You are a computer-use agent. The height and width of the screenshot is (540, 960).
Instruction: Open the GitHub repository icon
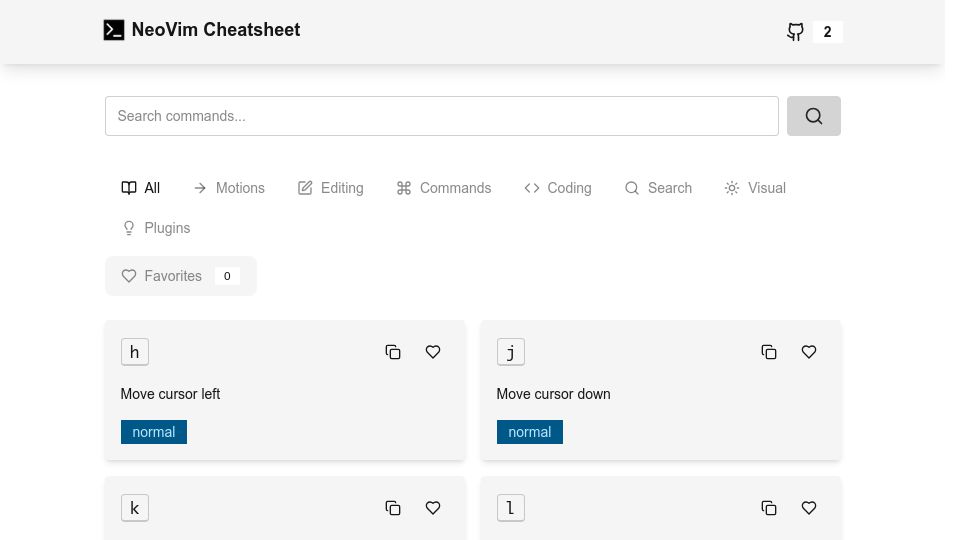[x=795, y=32]
